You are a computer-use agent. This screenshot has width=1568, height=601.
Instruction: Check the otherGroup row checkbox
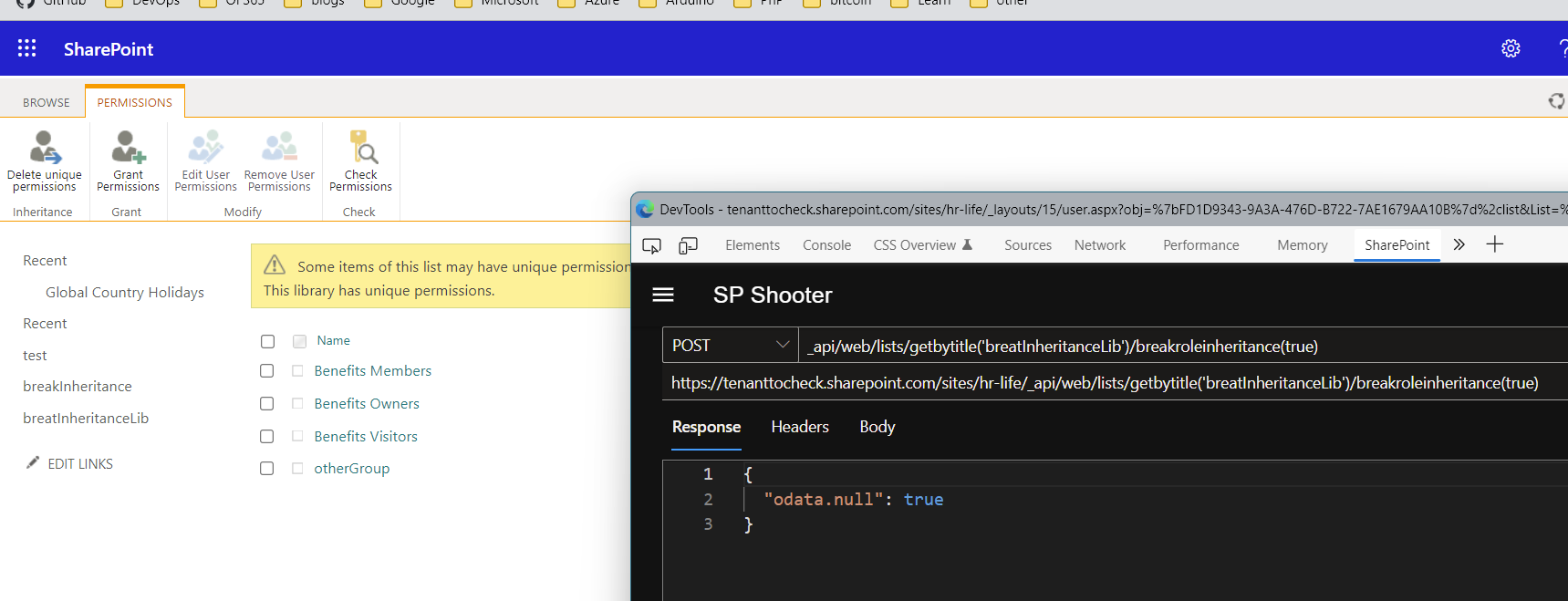[266, 469]
